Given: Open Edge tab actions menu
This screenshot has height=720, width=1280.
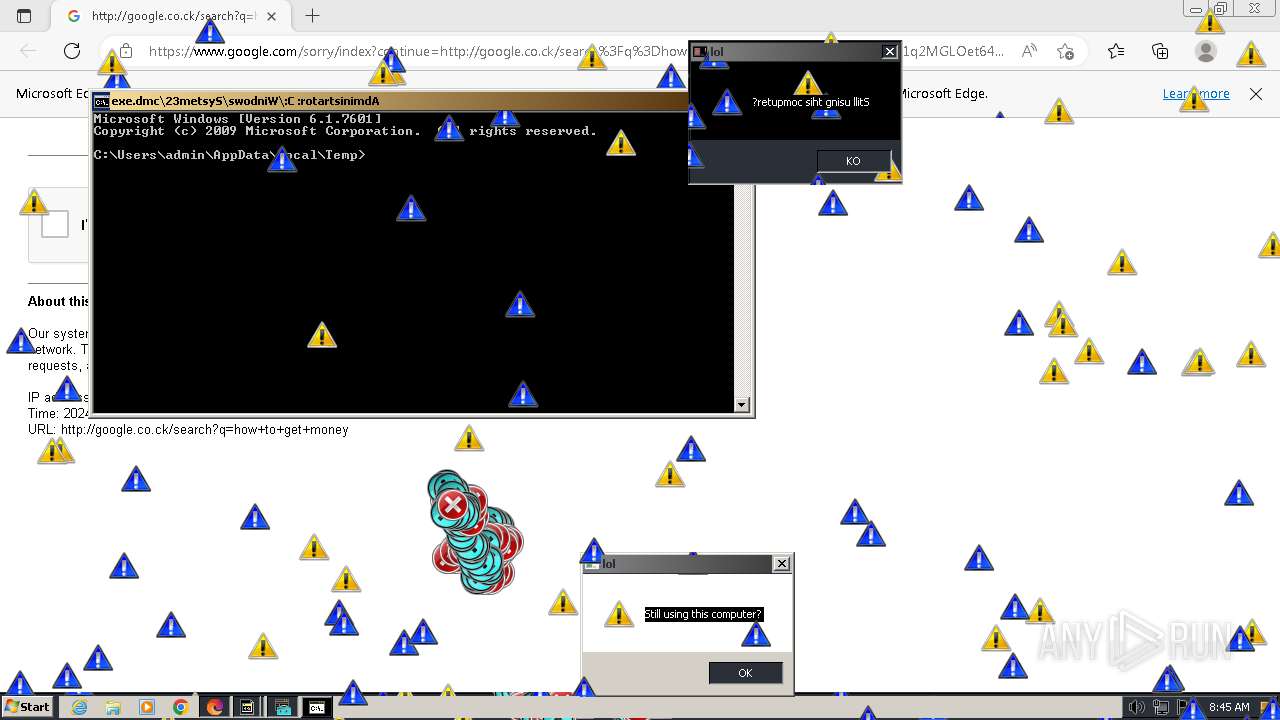Looking at the screenshot, I should coord(24,16).
